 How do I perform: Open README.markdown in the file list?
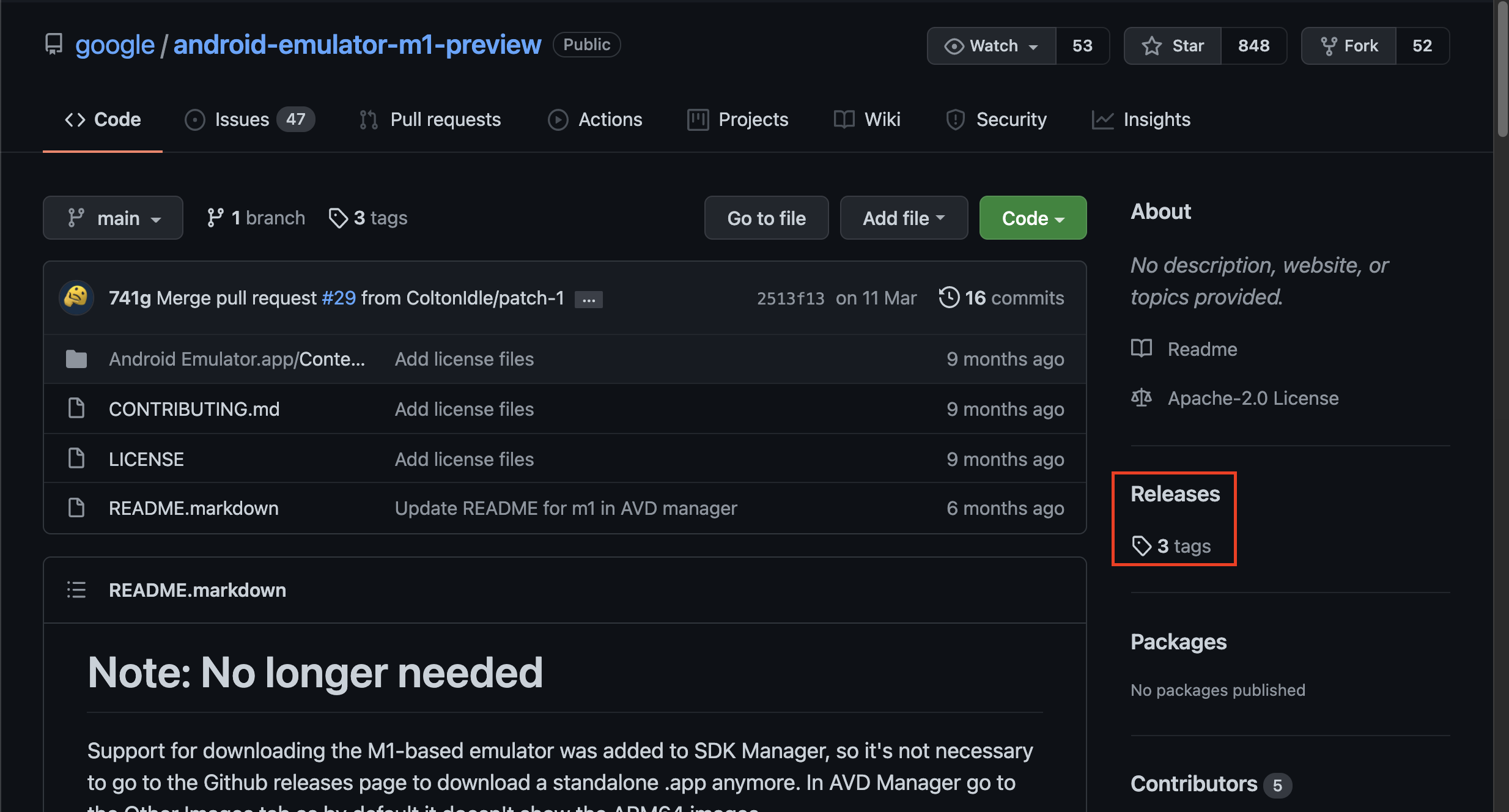click(194, 508)
